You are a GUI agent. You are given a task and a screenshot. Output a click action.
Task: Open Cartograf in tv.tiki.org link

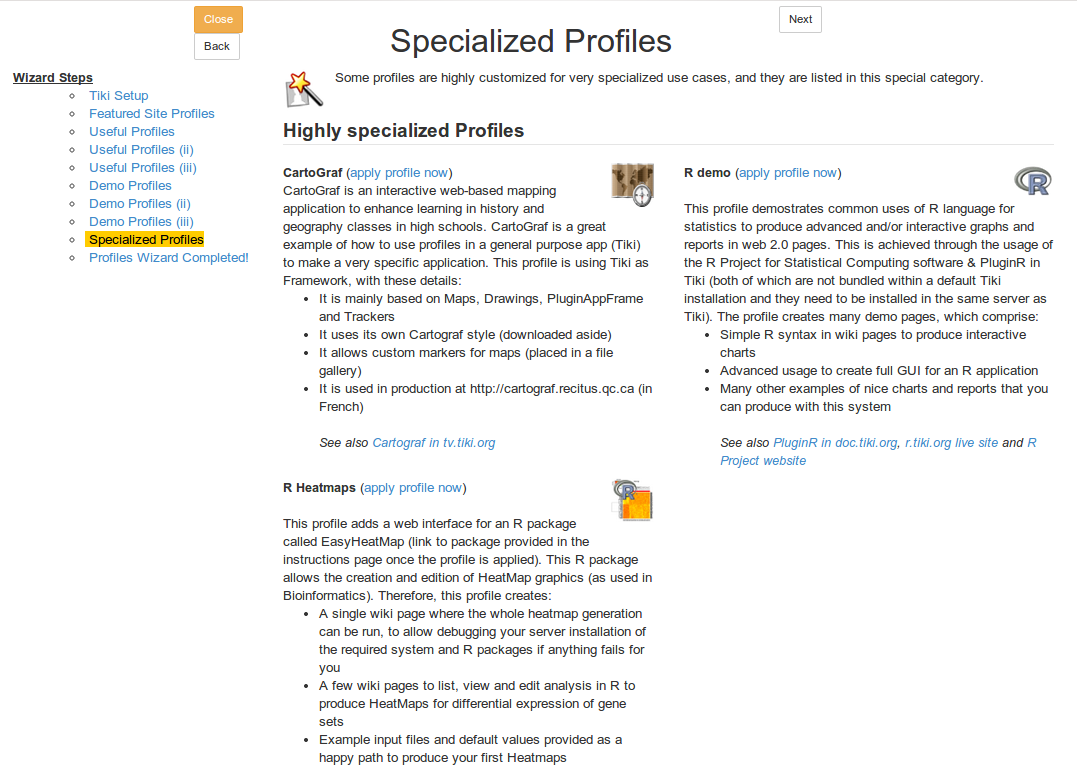click(x=433, y=443)
